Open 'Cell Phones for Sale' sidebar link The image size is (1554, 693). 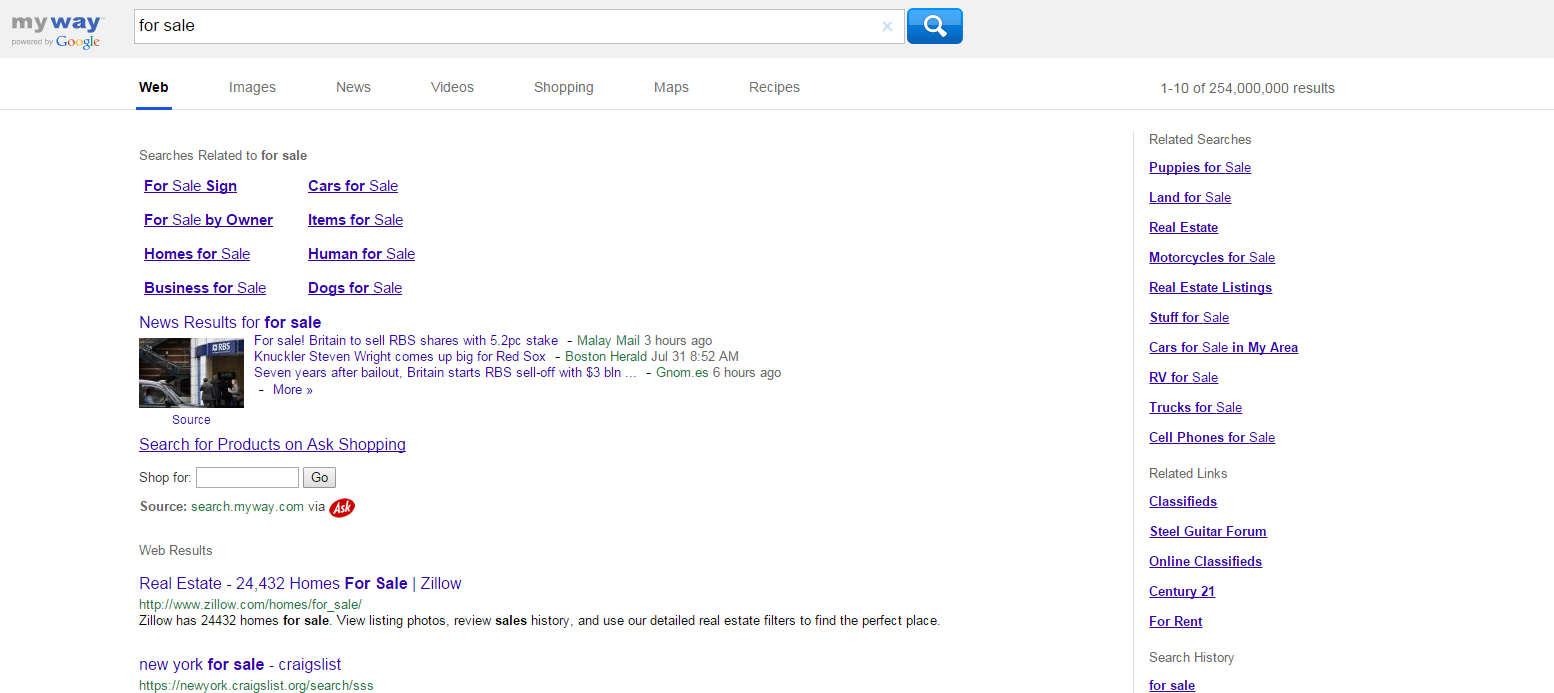pyautogui.click(x=1212, y=438)
